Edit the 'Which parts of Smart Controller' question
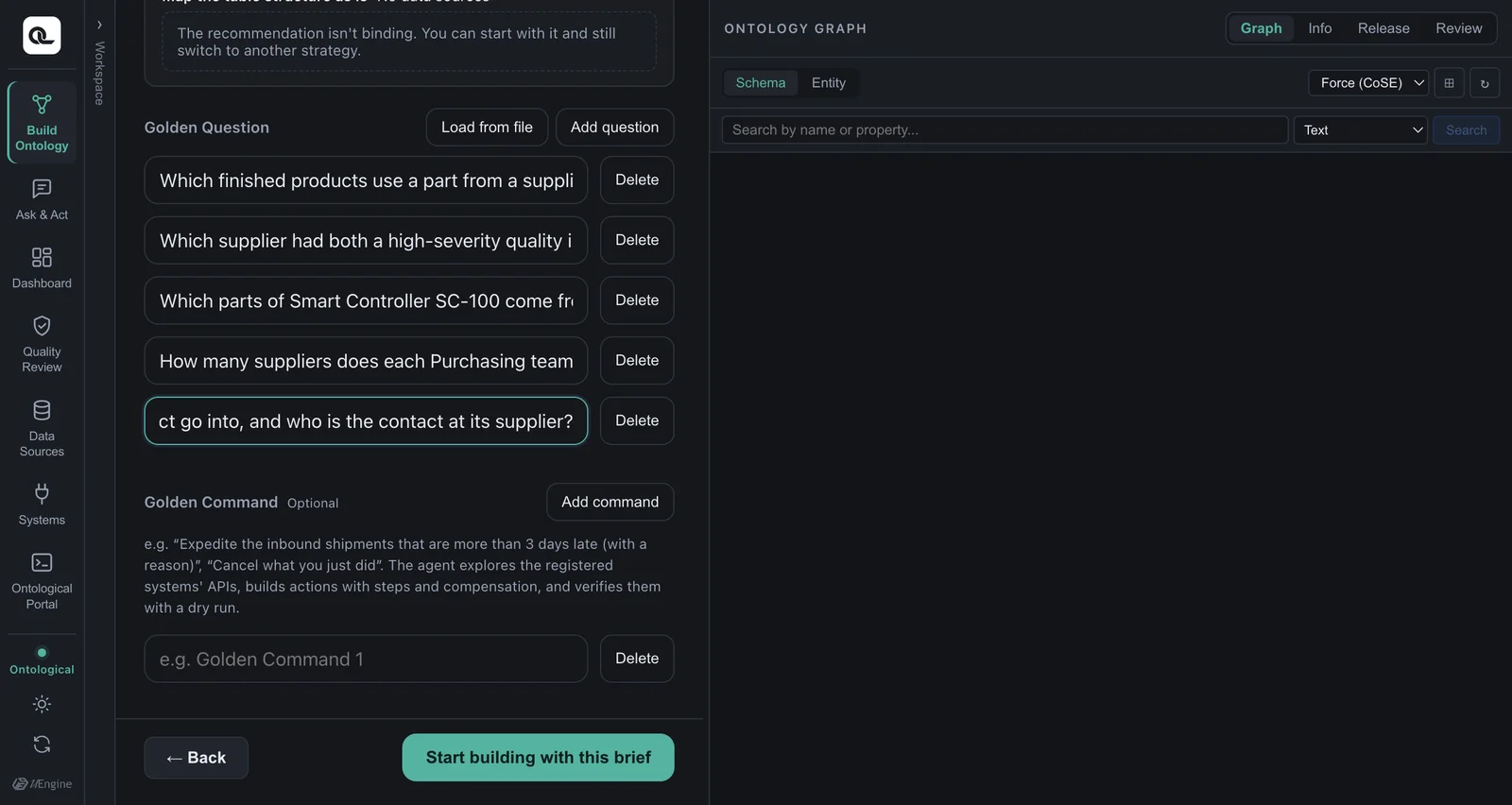 point(366,300)
